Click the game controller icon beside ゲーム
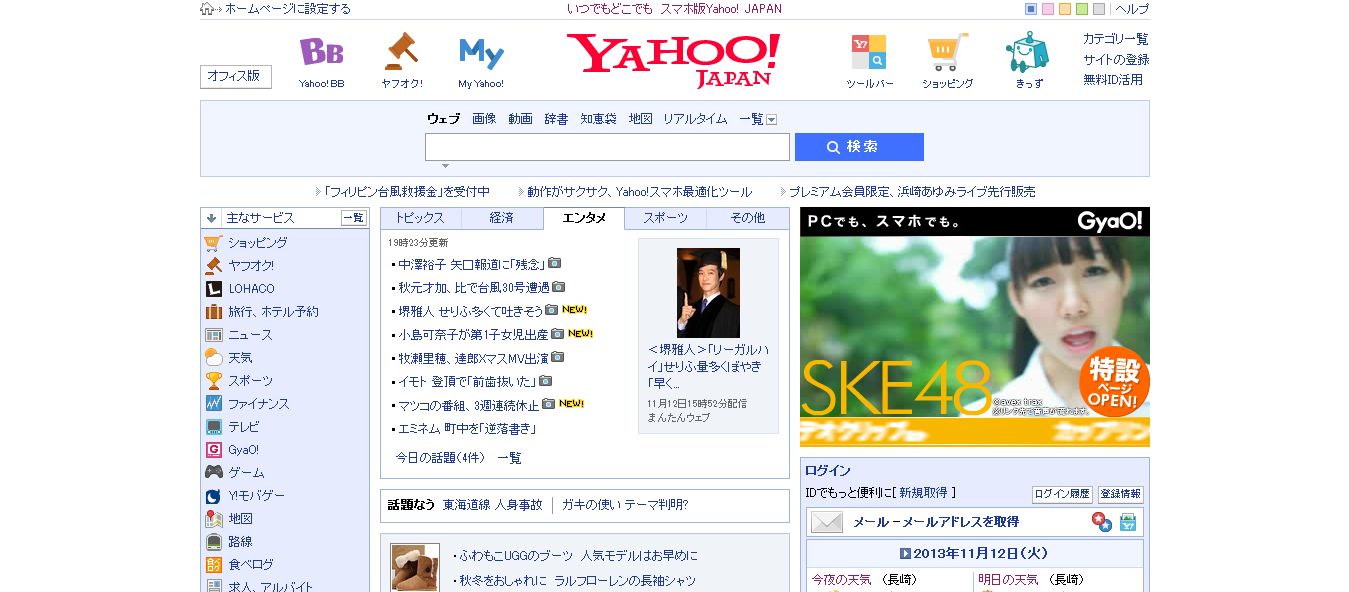The image size is (1349, 592). (x=213, y=473)
